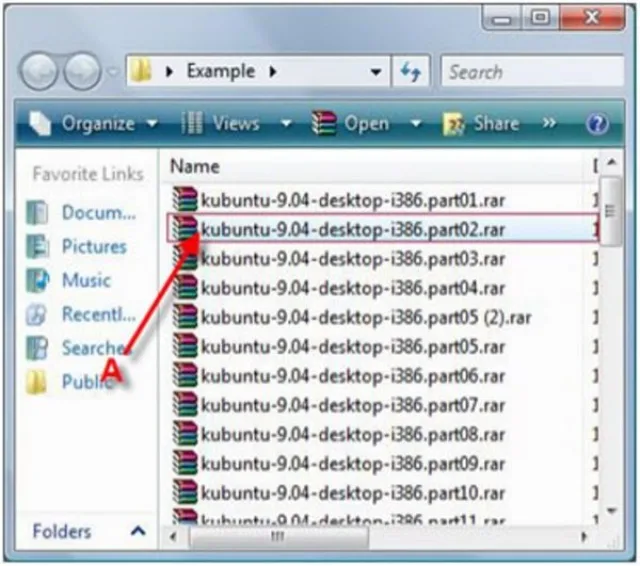The width and height of the screenshot is (640, 566).
Task: Click the Pictures folder icon
Action: [x=37, y=246]
